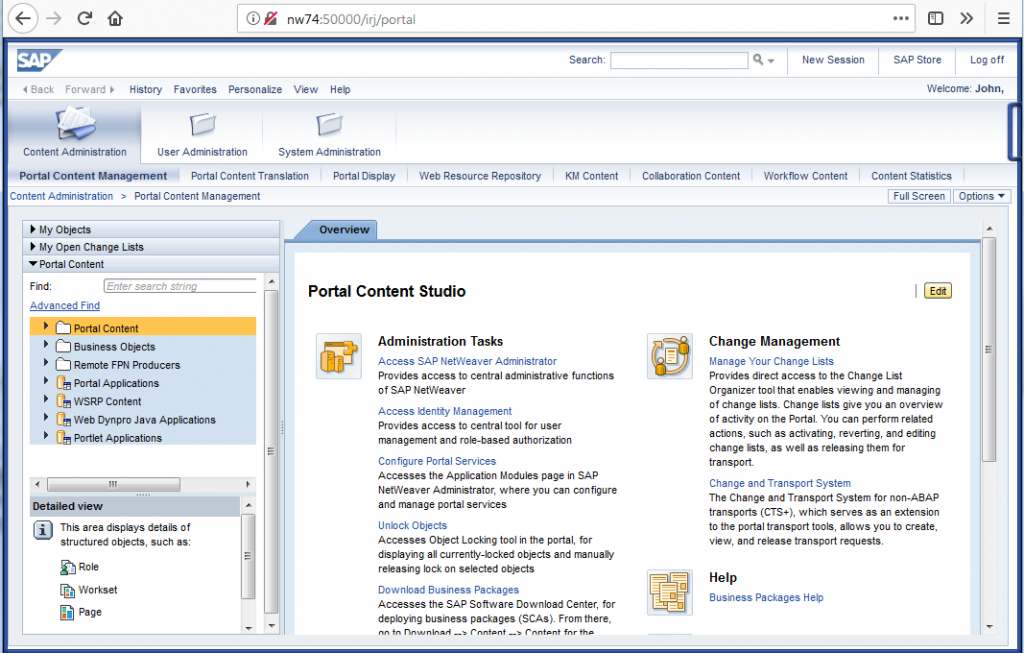Open the search options dropdown arrow
Viewport: 1024px width, 653px height.
click(771, 61)
